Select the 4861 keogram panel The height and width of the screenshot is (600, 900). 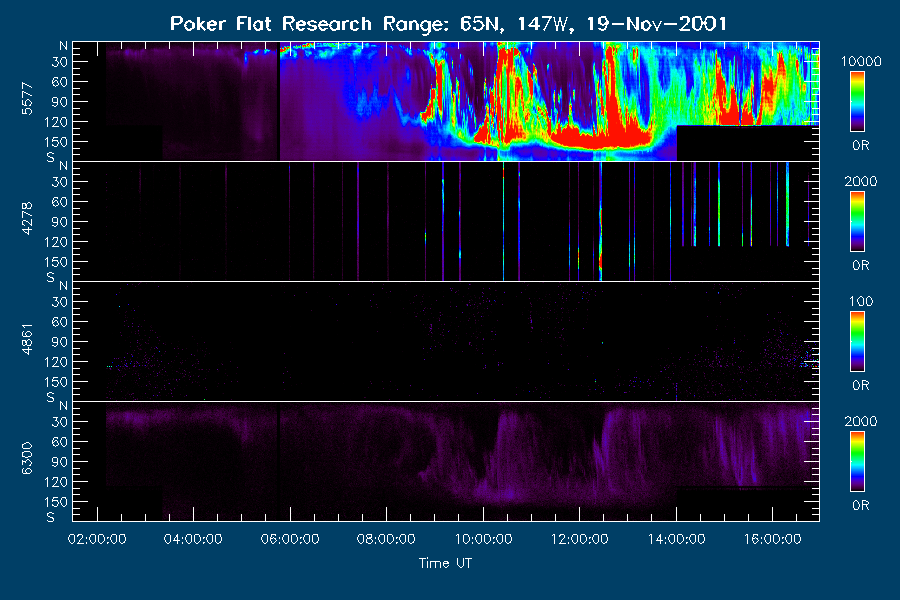click(x=445, y=341)
